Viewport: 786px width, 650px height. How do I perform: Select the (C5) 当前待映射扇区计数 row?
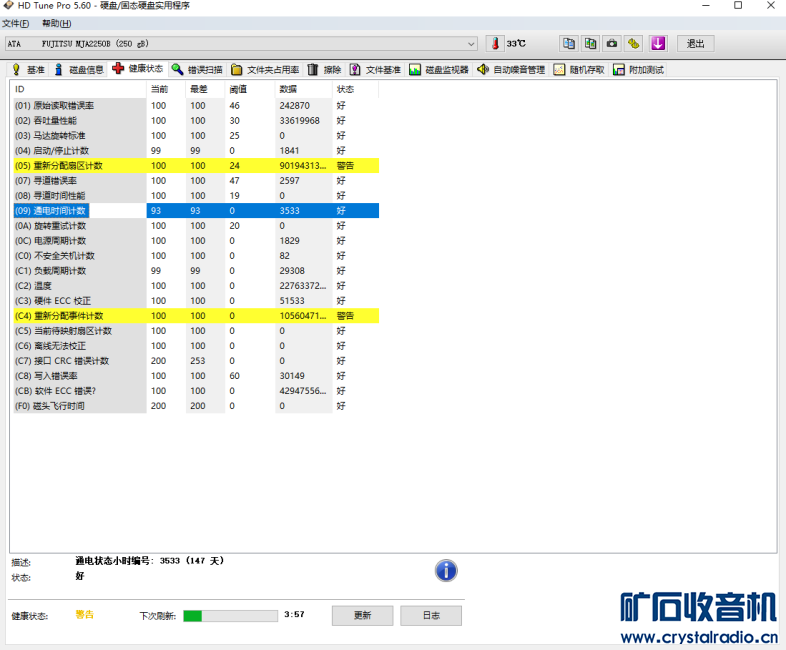point(196,331)
